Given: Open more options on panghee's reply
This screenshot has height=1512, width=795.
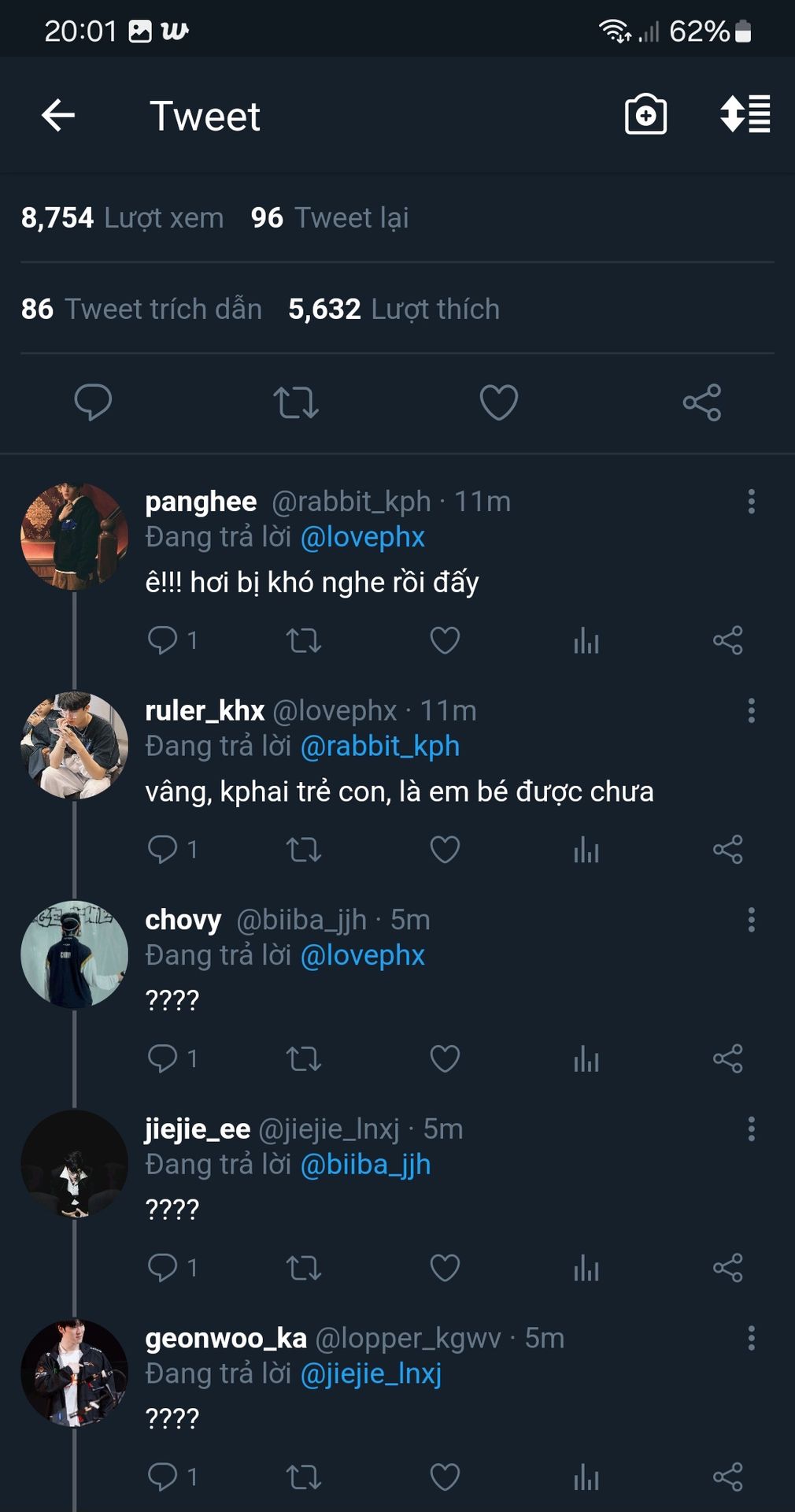Looking at the screenshot, I should [752, 502].
